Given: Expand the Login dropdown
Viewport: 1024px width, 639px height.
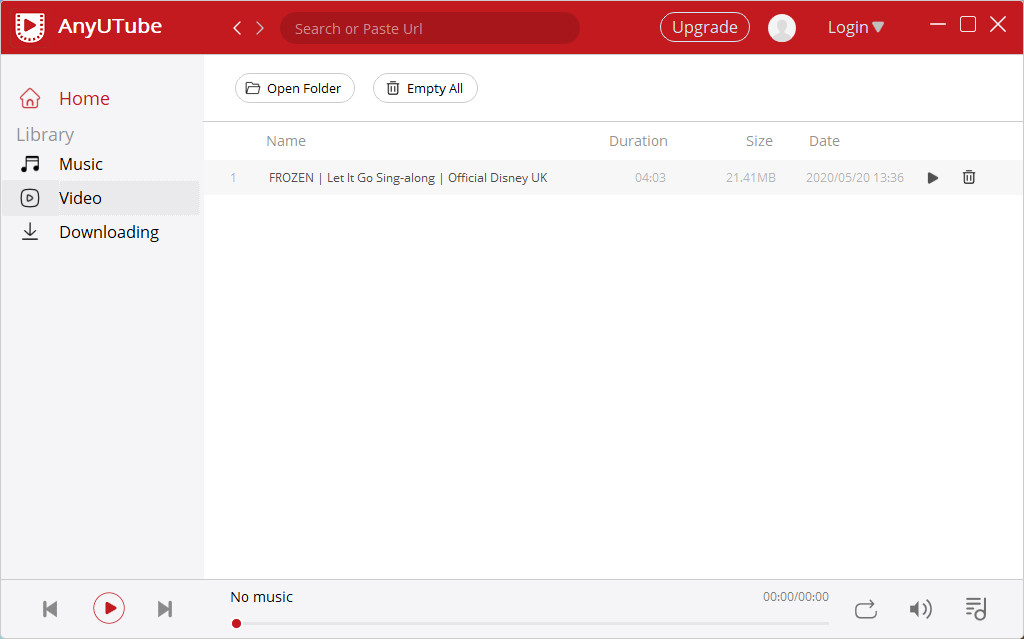Looking at the screenshot, I should click(x=856, y=27).
